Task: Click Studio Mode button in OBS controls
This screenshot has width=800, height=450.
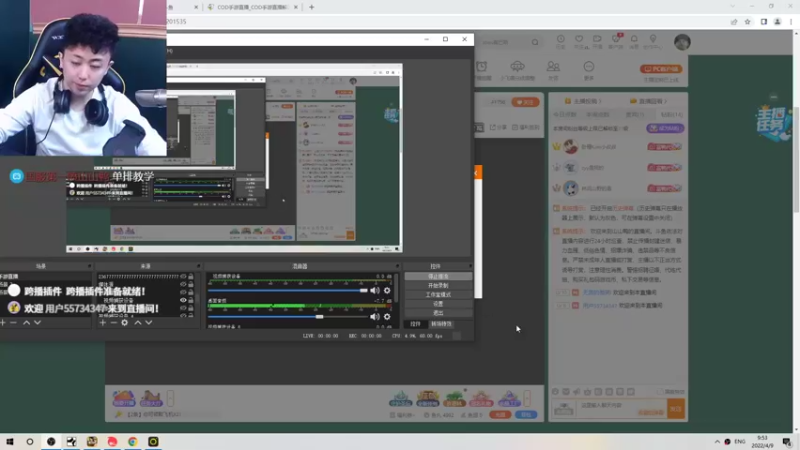Action: 438,294
